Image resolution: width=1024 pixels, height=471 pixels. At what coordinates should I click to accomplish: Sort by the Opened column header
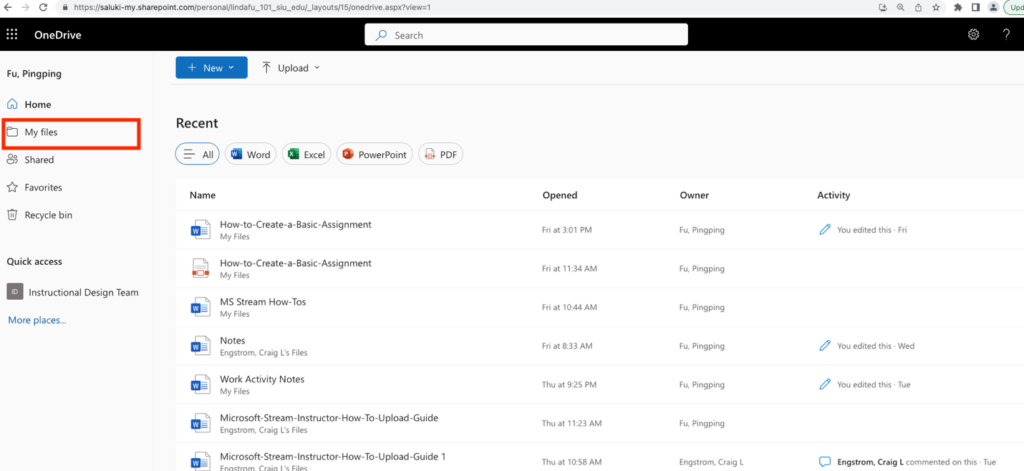click(560, 195)
